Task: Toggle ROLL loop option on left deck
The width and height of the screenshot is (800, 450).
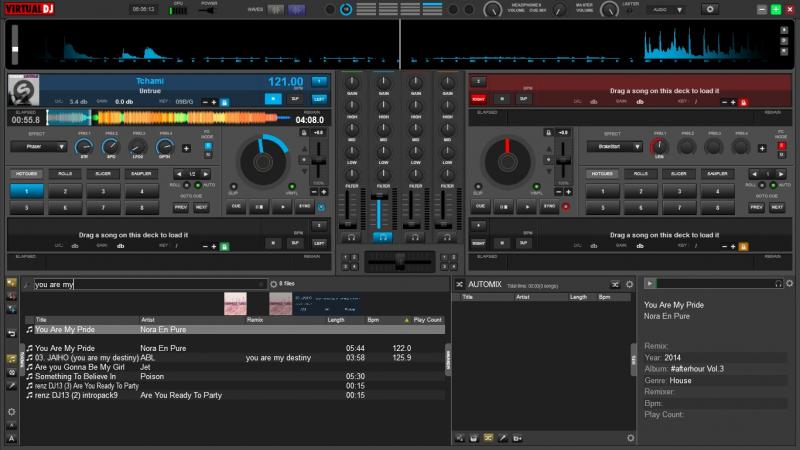Action: click(x=187, y=185)
